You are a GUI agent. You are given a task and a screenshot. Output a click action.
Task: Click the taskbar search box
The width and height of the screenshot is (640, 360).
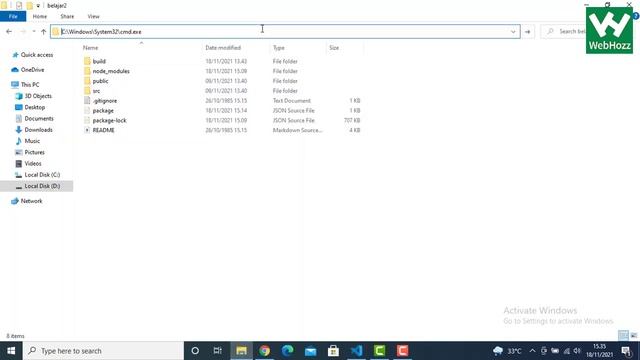click(x=103, y=351)
